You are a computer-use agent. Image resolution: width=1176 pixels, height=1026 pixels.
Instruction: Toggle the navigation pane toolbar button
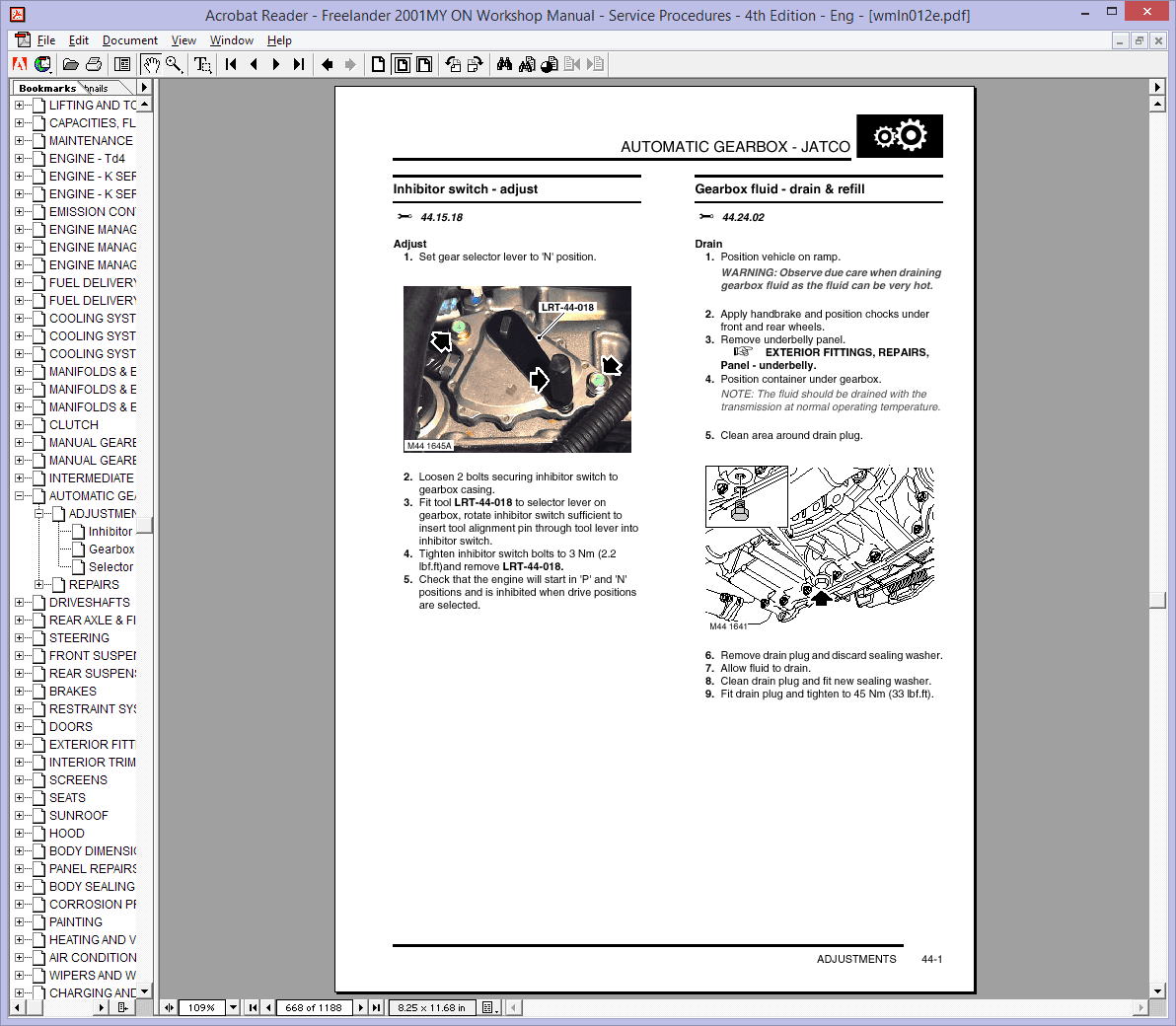point(121,64)
